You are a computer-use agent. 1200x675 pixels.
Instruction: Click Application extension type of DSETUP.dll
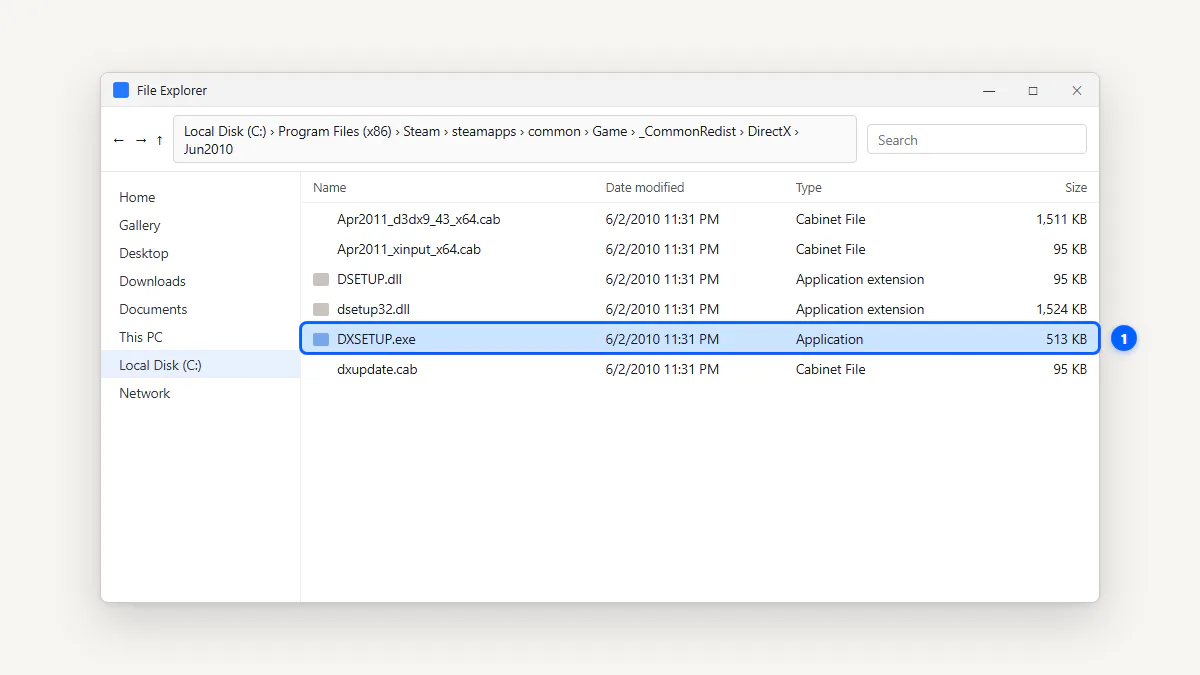(860, 279)
